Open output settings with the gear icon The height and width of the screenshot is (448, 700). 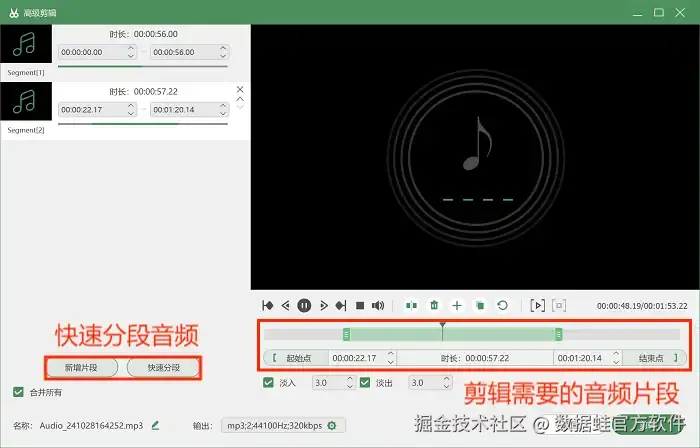332,426
